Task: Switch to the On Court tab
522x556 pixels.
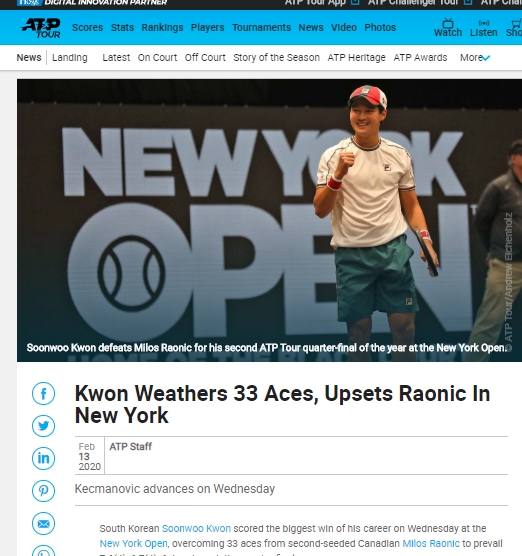Action: click(x=157, y=57)
